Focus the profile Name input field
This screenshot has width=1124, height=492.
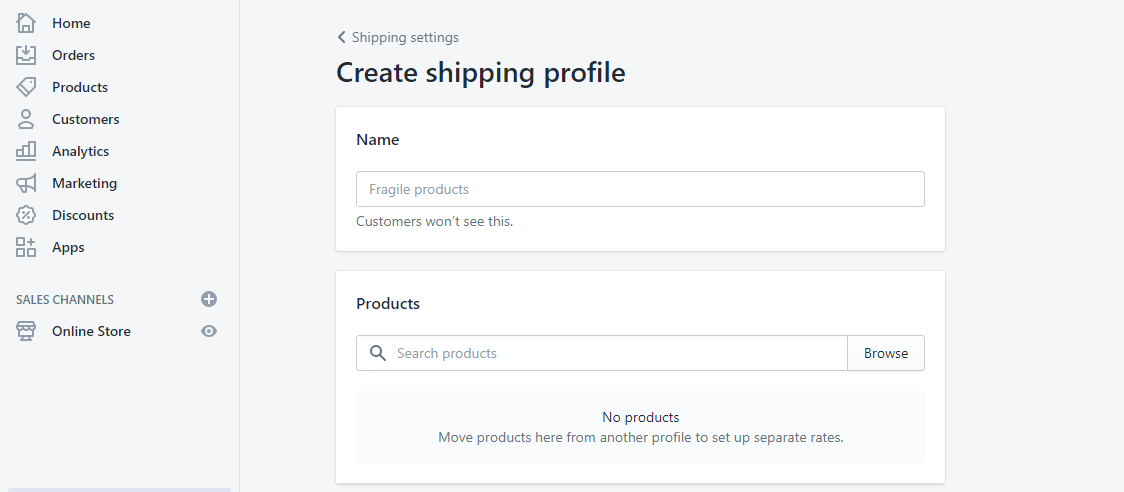pyautogui.click(x=640, y=189)
